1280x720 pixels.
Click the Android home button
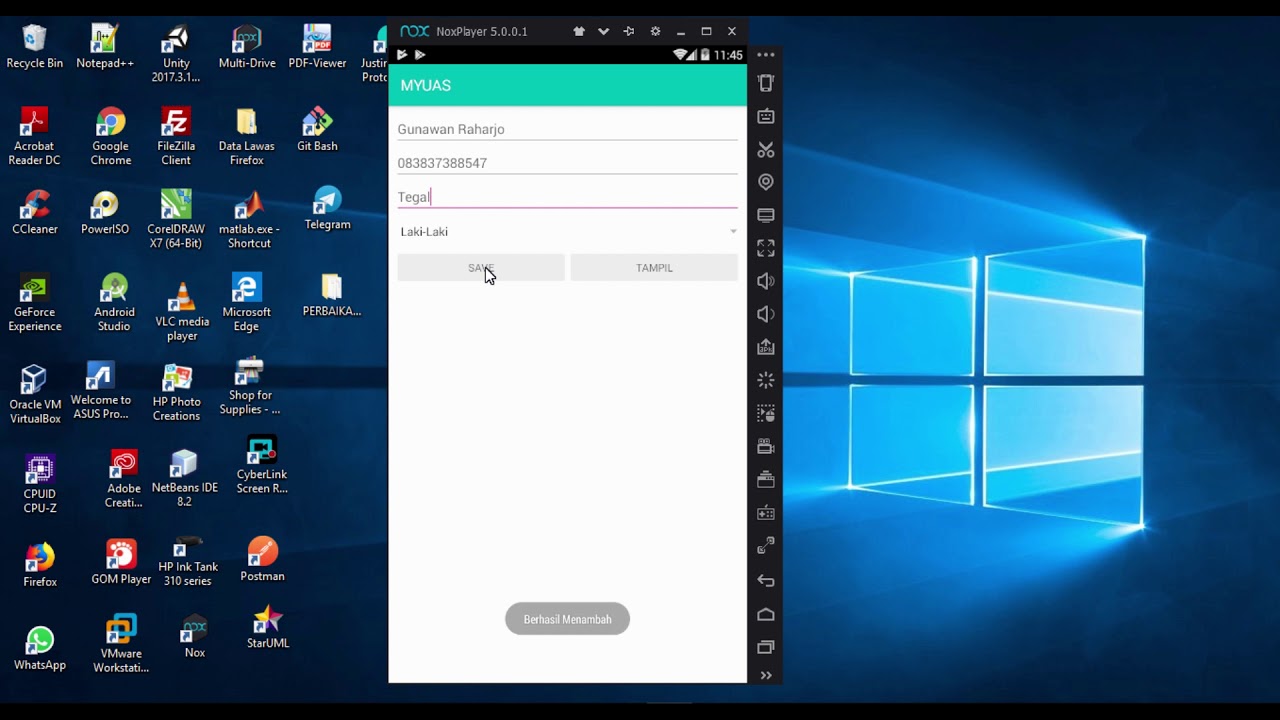(x=766, y=614)
